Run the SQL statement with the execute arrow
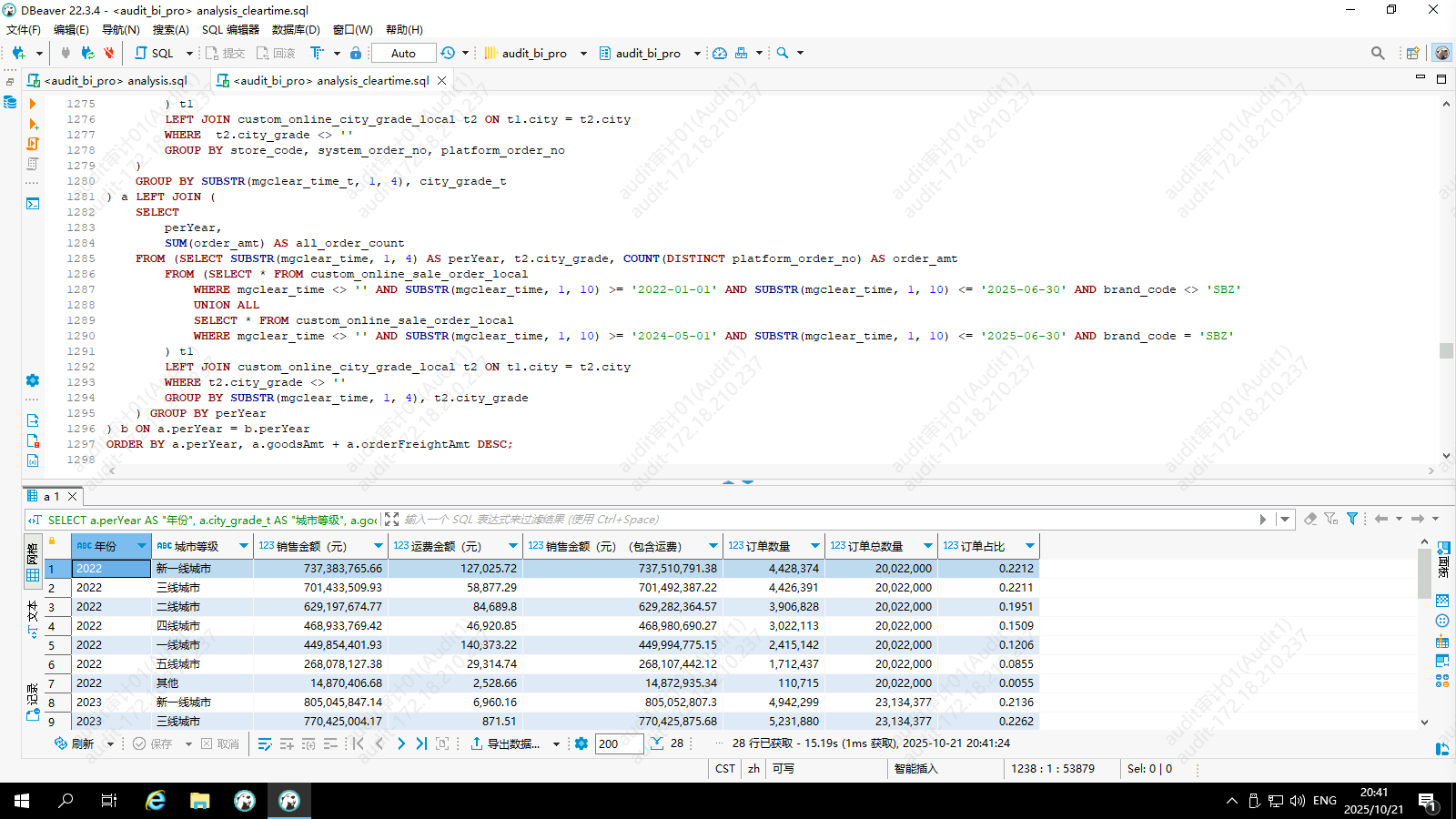Image resolution: width=1456 pixels, height=819 pixels. 33,104
